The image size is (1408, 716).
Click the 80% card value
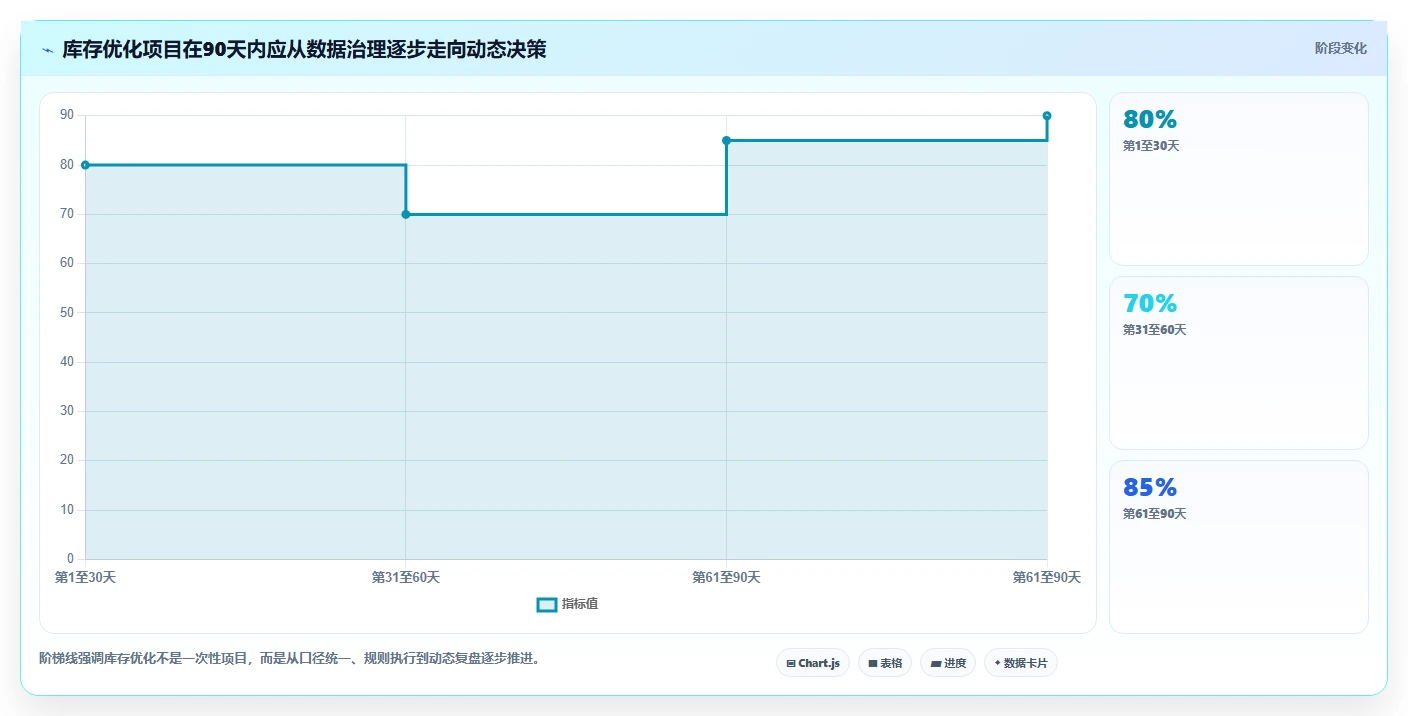click(x=1150, y=119)
